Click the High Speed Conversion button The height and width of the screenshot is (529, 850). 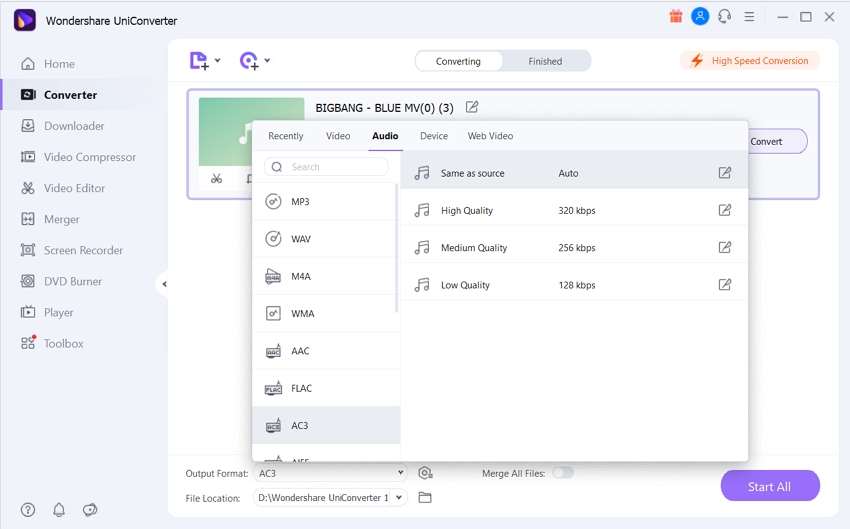click(750, 61)
